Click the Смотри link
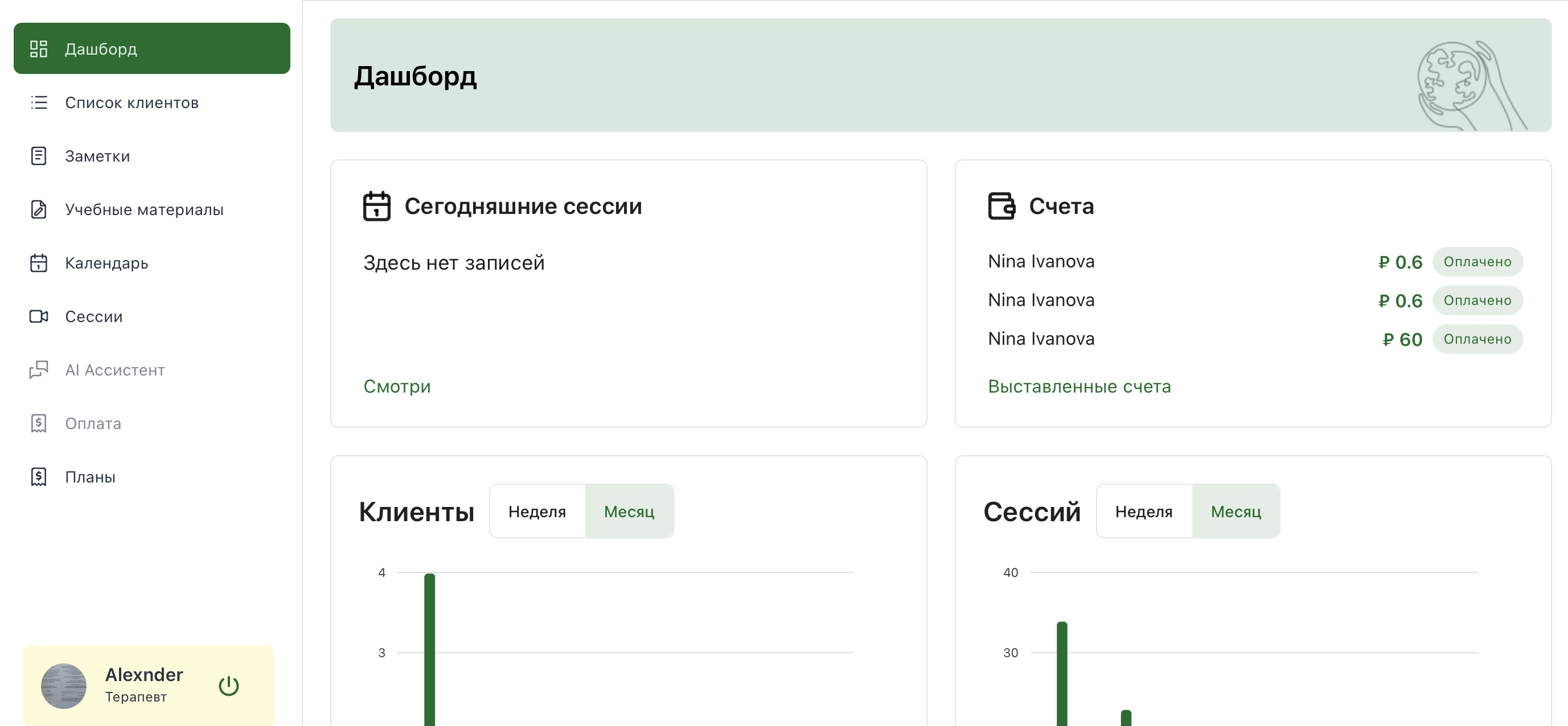The height and width of the screenshot is (726, 1568). click(397, 386)
